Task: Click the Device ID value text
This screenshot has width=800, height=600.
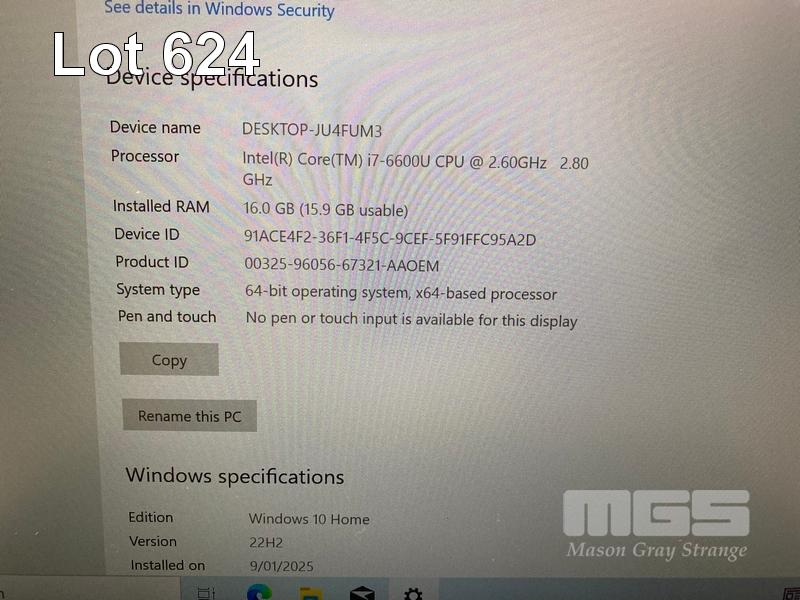Action: [x=390, y=238]
